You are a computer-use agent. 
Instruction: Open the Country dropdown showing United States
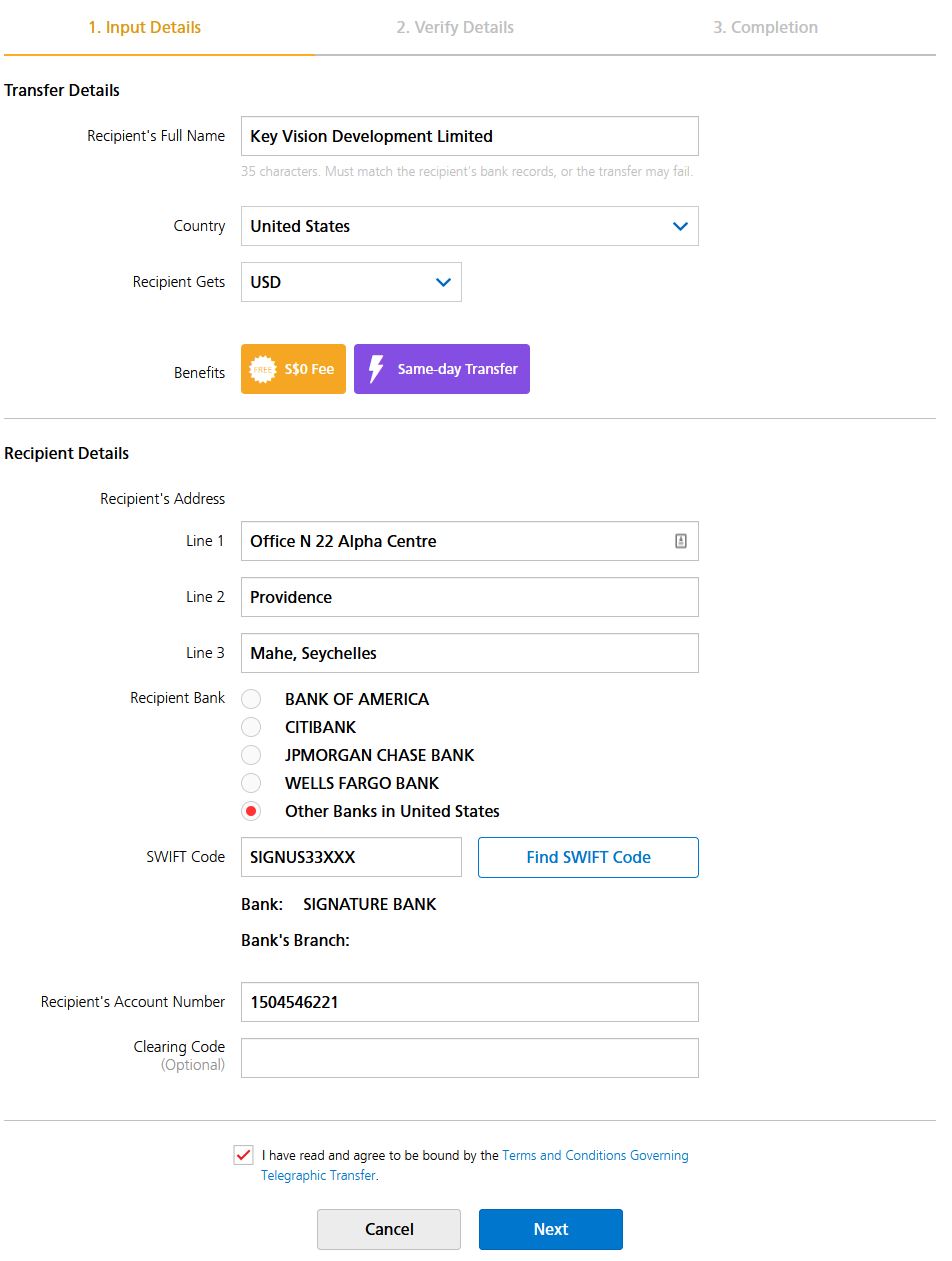pos(470,226)
